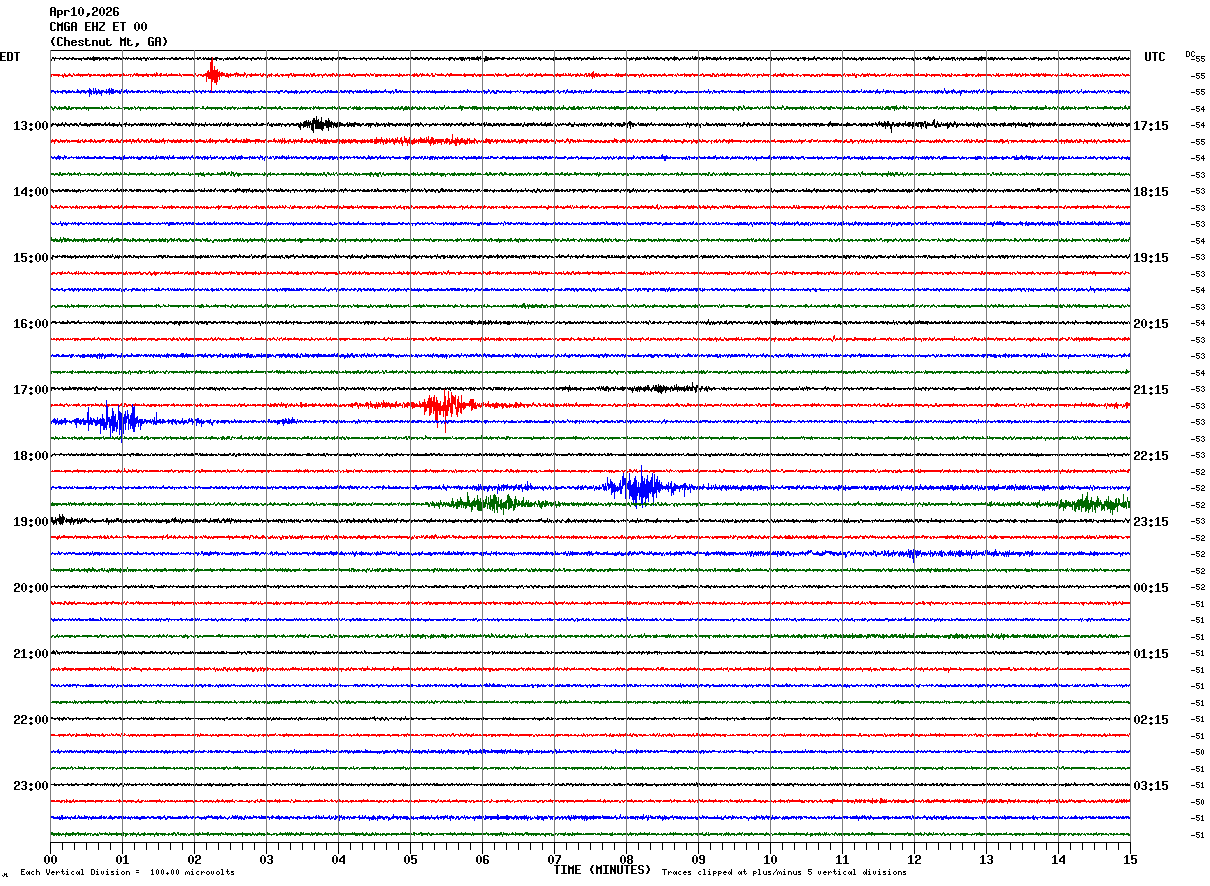Click the large blue burst near minute 1
This screenshot has height=886, width=1210.
120,421
